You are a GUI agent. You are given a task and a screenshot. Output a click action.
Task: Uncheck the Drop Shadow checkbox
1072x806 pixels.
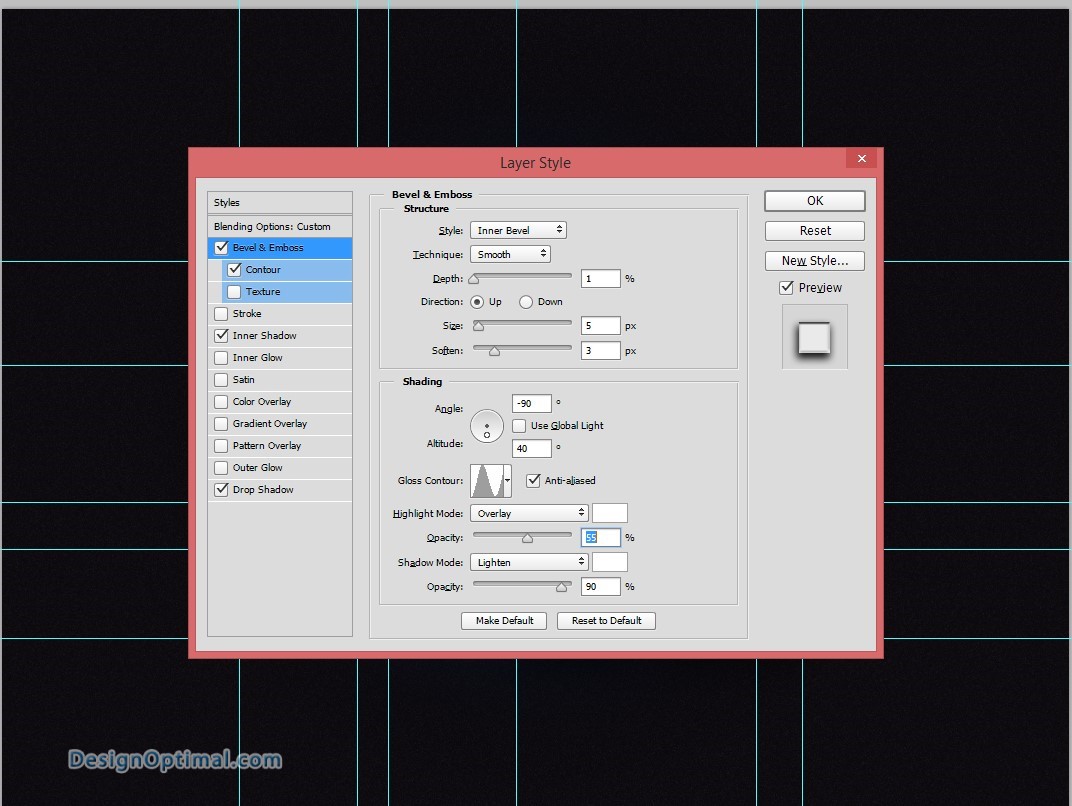pos(221,489)
